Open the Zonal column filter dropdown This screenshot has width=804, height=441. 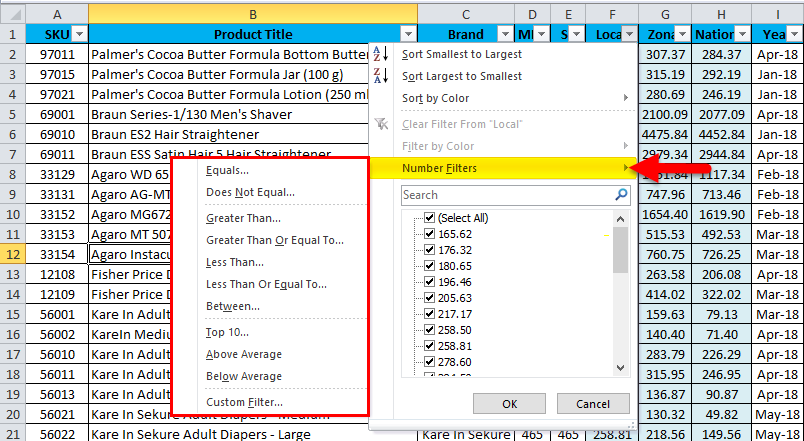click(682, 34)
